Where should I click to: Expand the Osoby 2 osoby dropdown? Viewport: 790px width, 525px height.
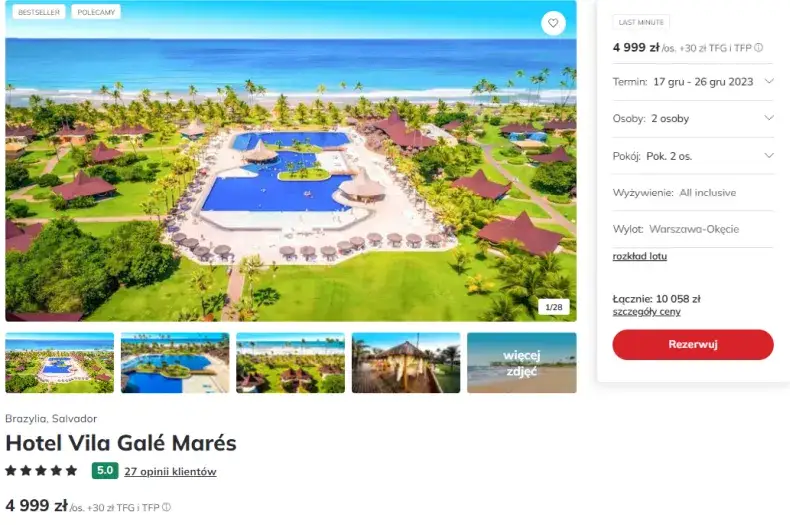pos(693,118)
